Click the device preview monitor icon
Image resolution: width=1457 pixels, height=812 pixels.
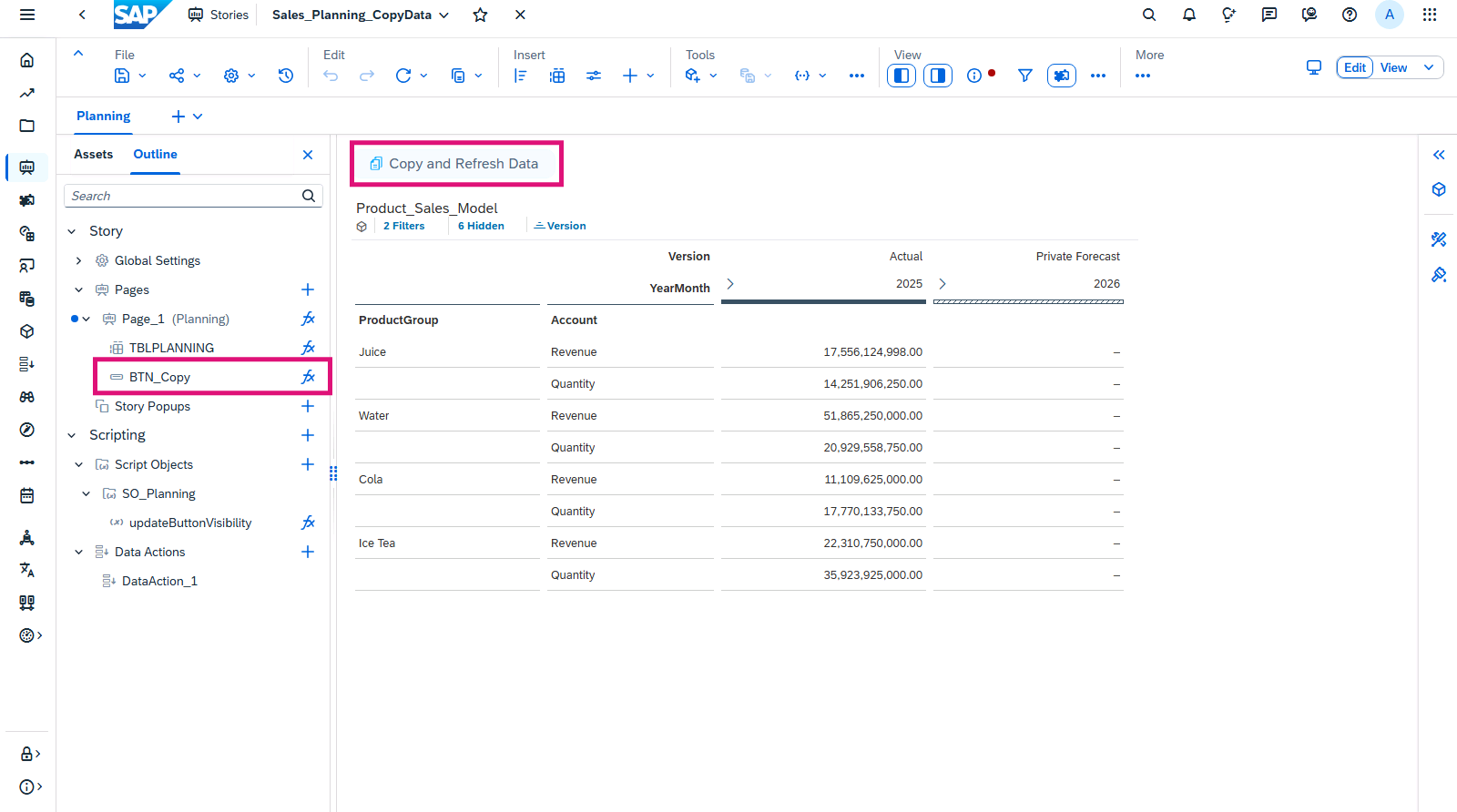pyautogui.click(x=1314, y=67)
